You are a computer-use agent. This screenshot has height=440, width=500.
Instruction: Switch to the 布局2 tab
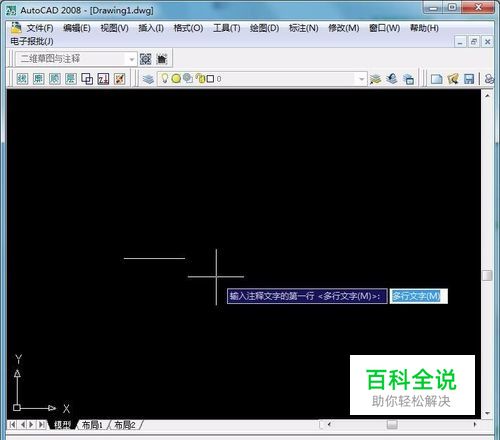click(125, 425)
